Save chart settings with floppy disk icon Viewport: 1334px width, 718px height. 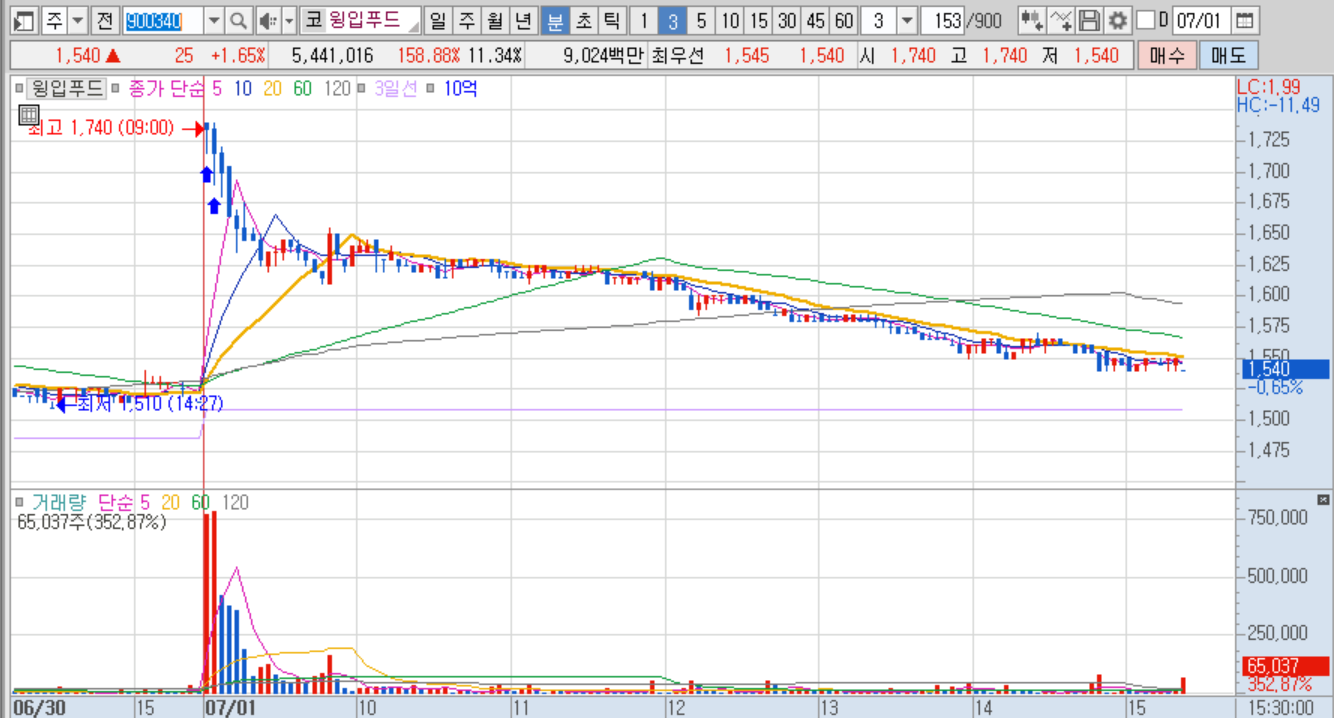point(1090,20)
